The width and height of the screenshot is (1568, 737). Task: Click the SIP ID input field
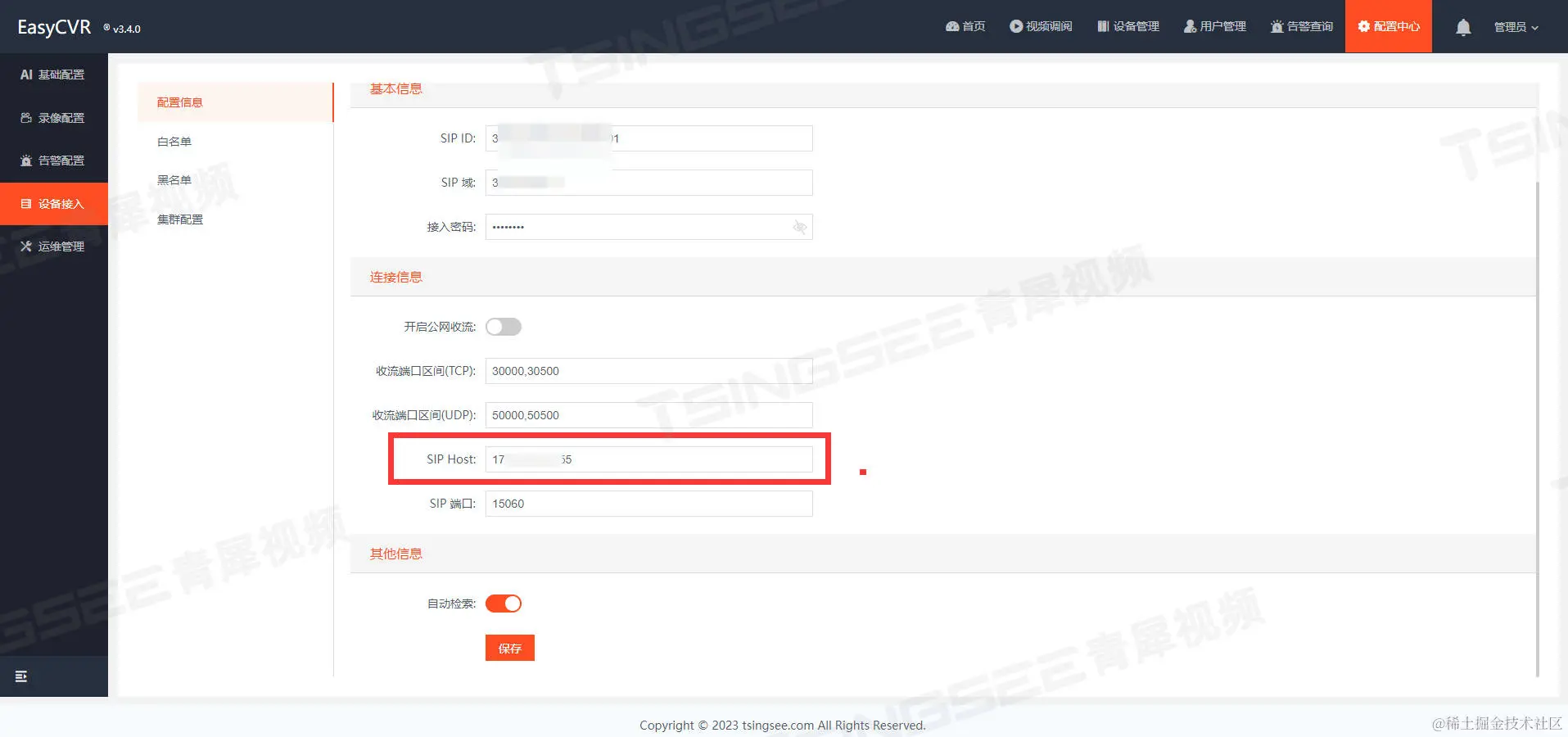point(648,138)
